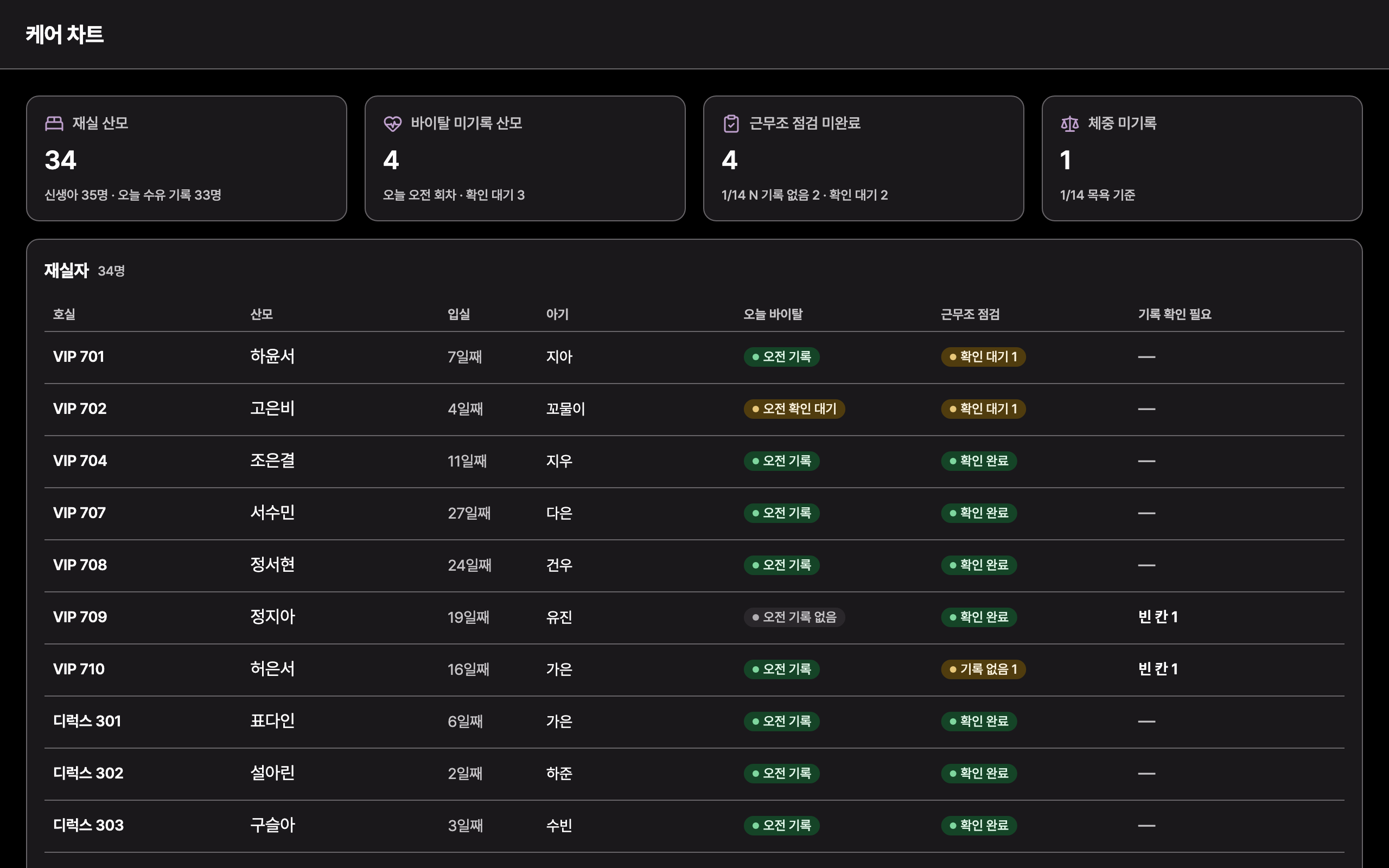Click the 확인 완료 badge for VIP 704
Viewport: 1389px width, 868px height.
pyautogui.click(x=979, y=461)
